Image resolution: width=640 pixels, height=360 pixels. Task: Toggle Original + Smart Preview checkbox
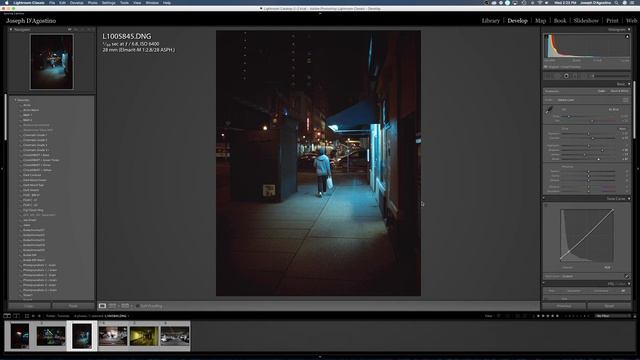546,67
